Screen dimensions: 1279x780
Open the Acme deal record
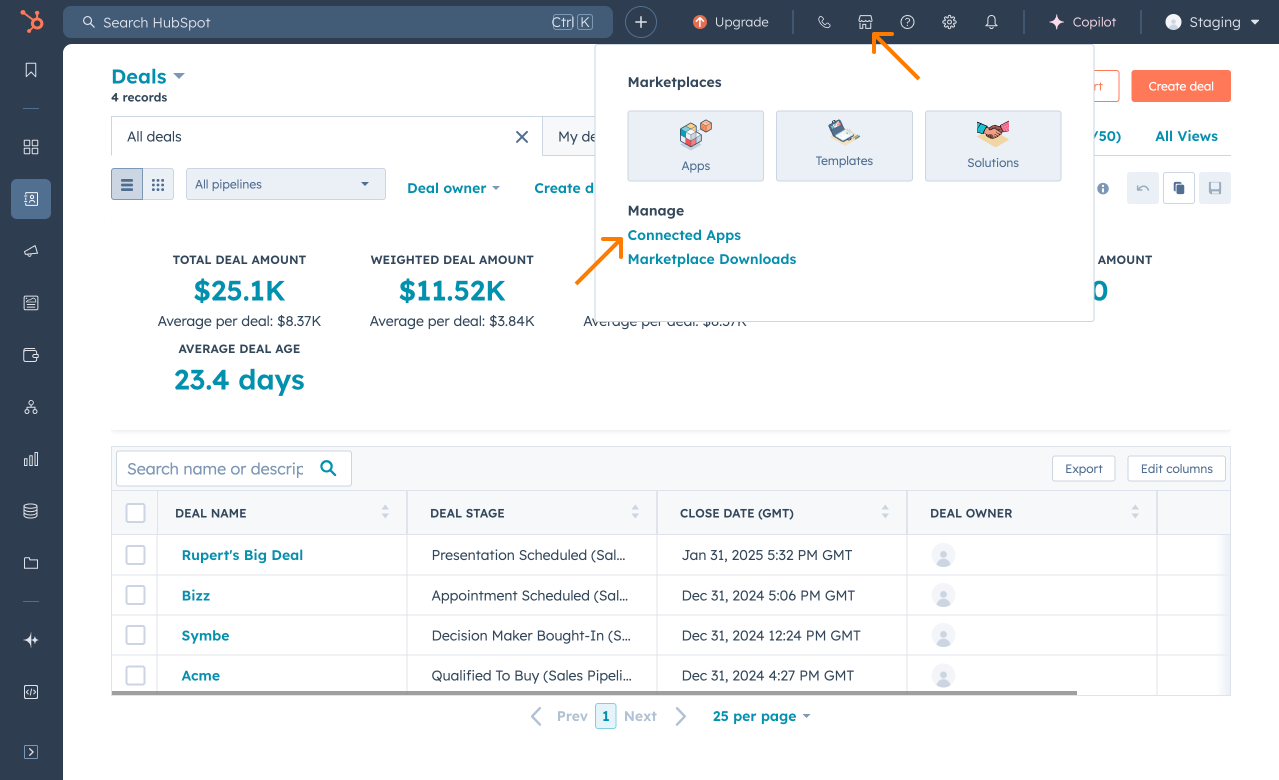(201, 675)
